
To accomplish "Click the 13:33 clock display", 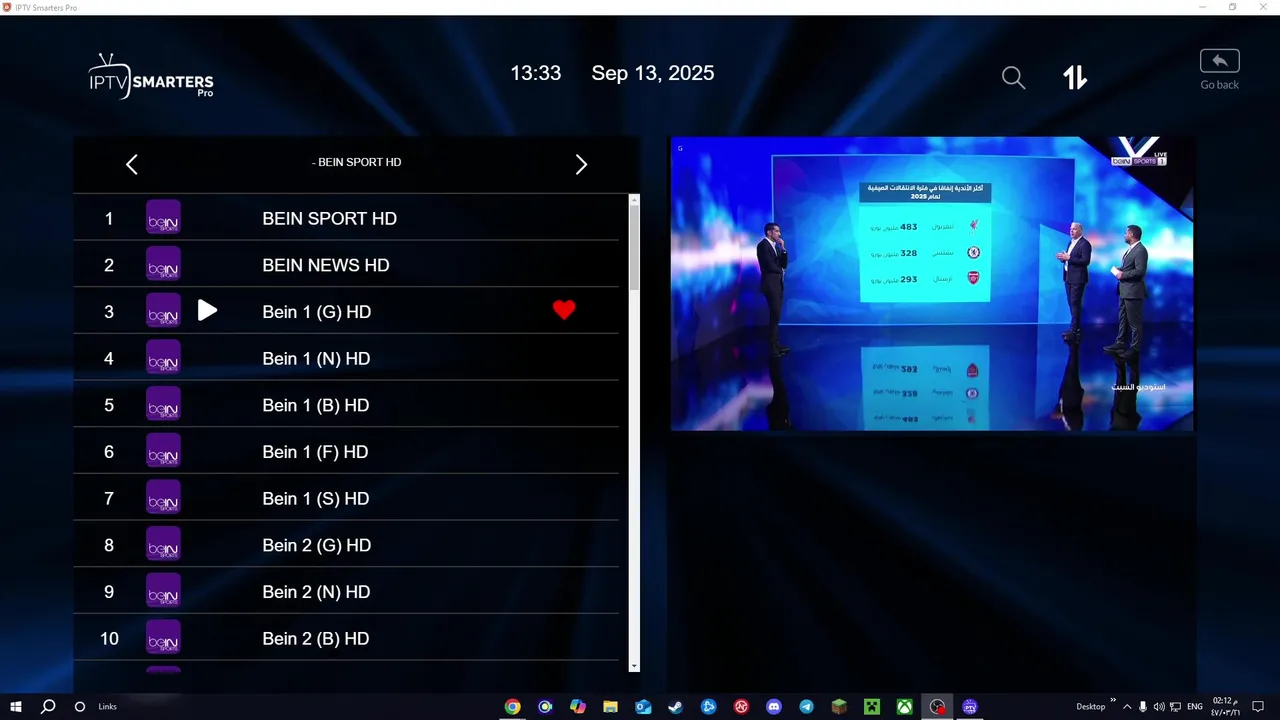I will [x=536, y=73].
